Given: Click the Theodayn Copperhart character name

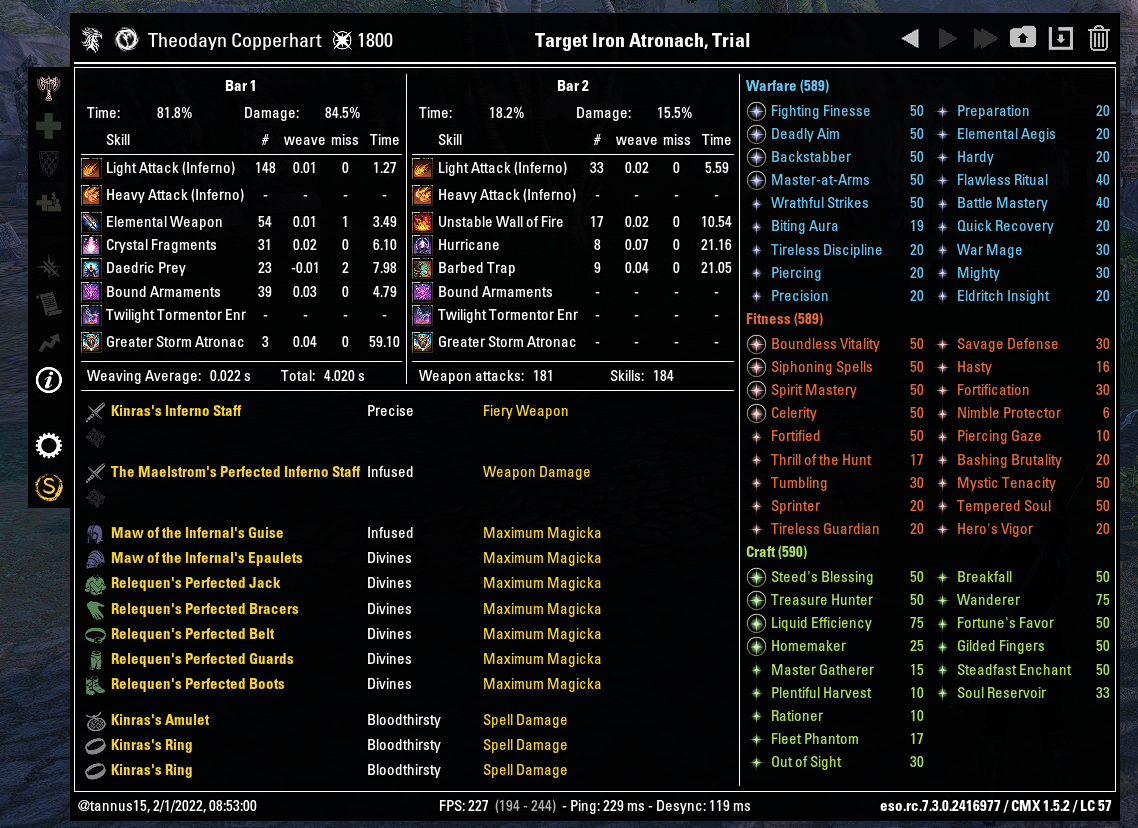Looking at the screenshot, I should (x=234, y=41).
